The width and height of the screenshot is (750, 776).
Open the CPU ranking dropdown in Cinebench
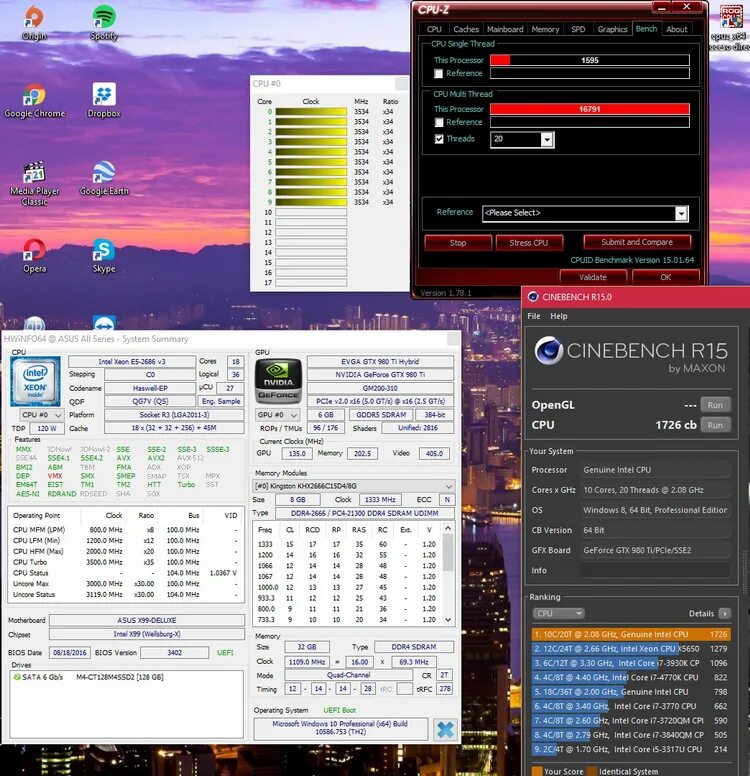click(x=558, y=613)
